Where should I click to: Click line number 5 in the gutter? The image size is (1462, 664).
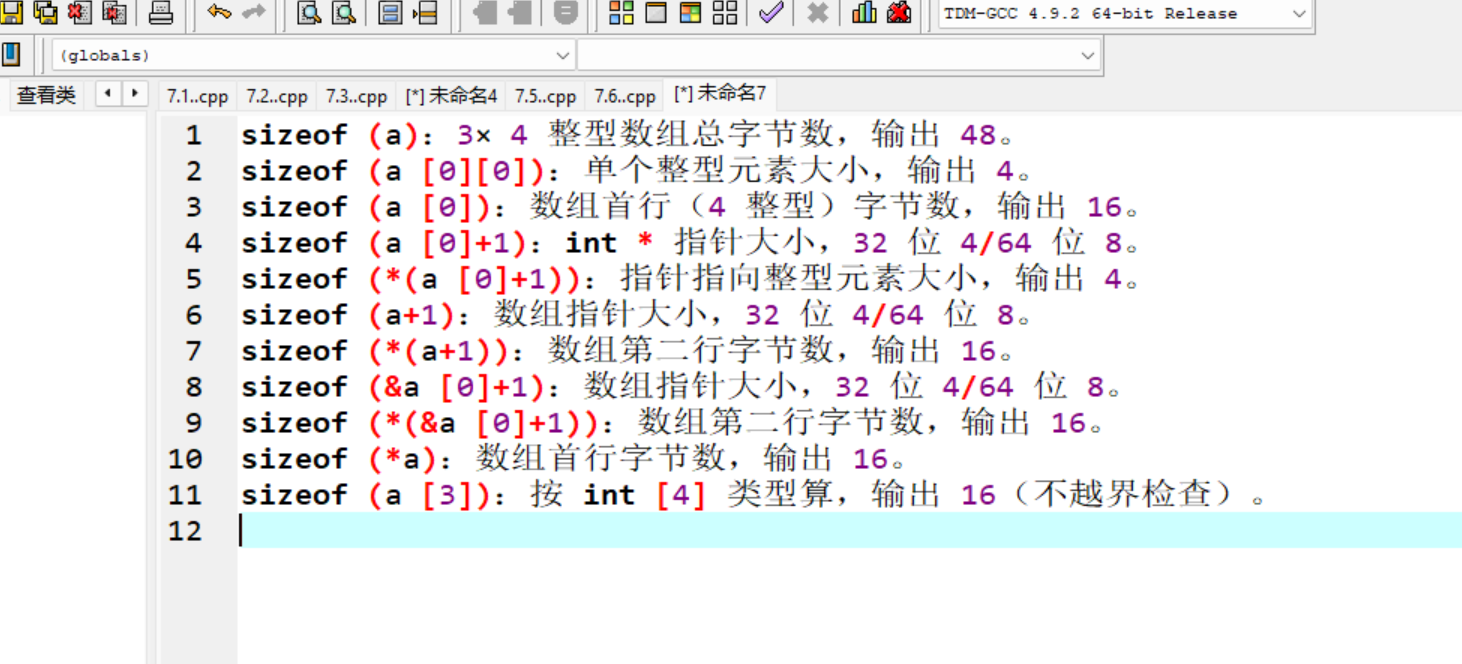tap(195, 279)
